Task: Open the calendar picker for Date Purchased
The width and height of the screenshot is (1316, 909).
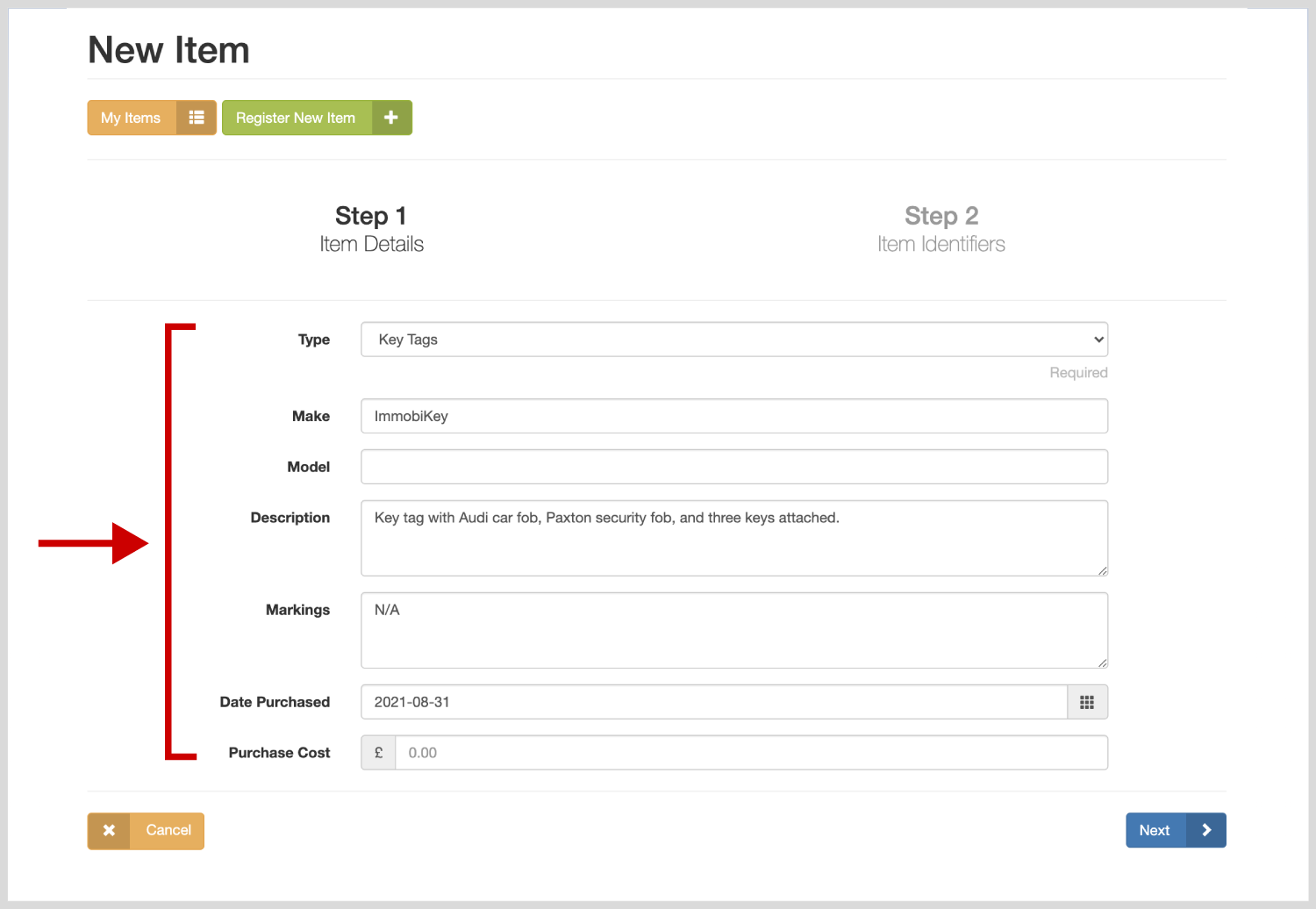Action: coord(1087,702)
